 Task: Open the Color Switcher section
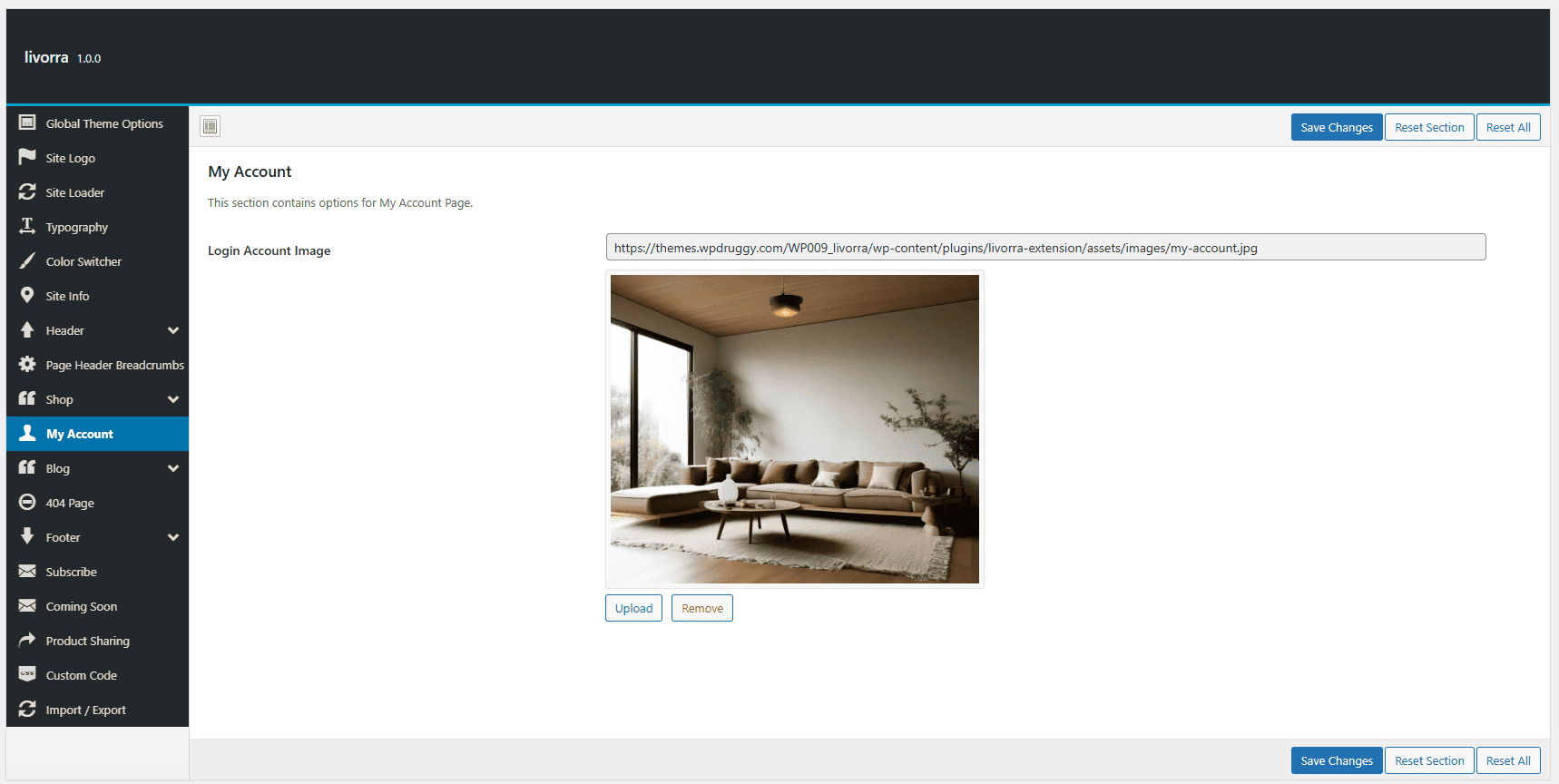[x=97, y=261]
